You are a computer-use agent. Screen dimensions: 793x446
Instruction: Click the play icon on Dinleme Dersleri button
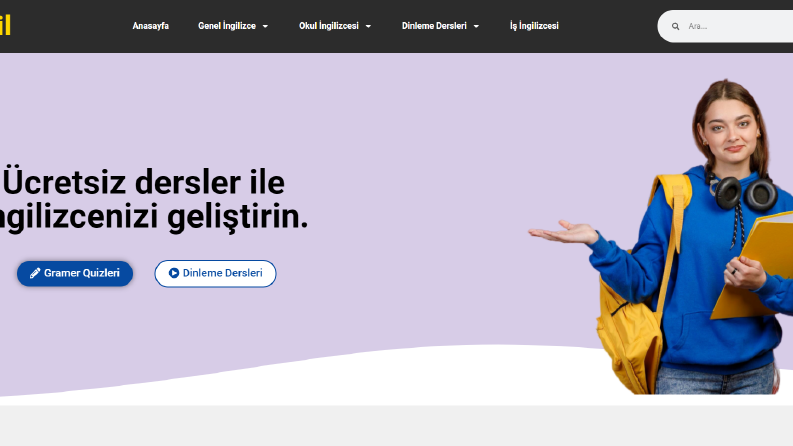pos(173,273)
